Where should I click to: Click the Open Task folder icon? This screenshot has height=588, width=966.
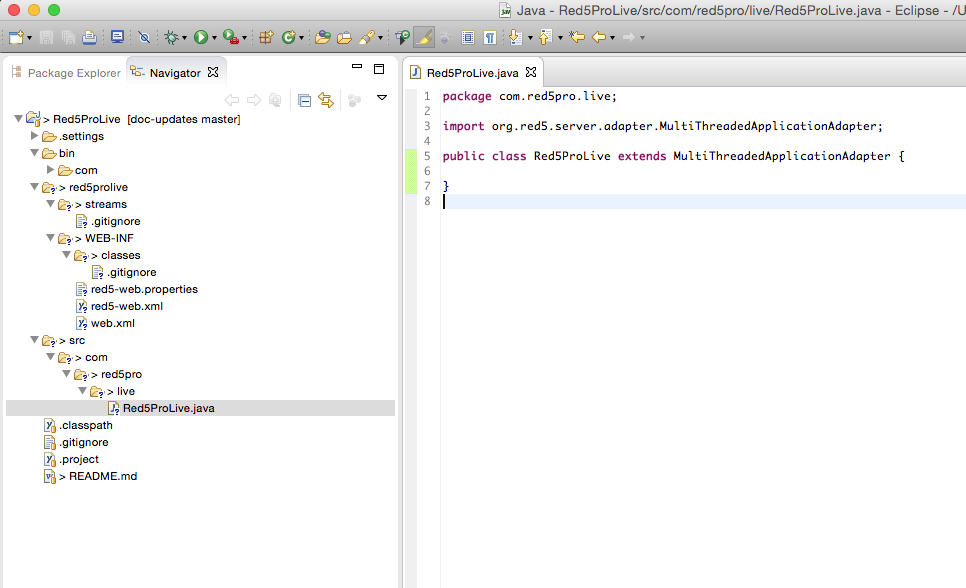[x=344, y=38]
